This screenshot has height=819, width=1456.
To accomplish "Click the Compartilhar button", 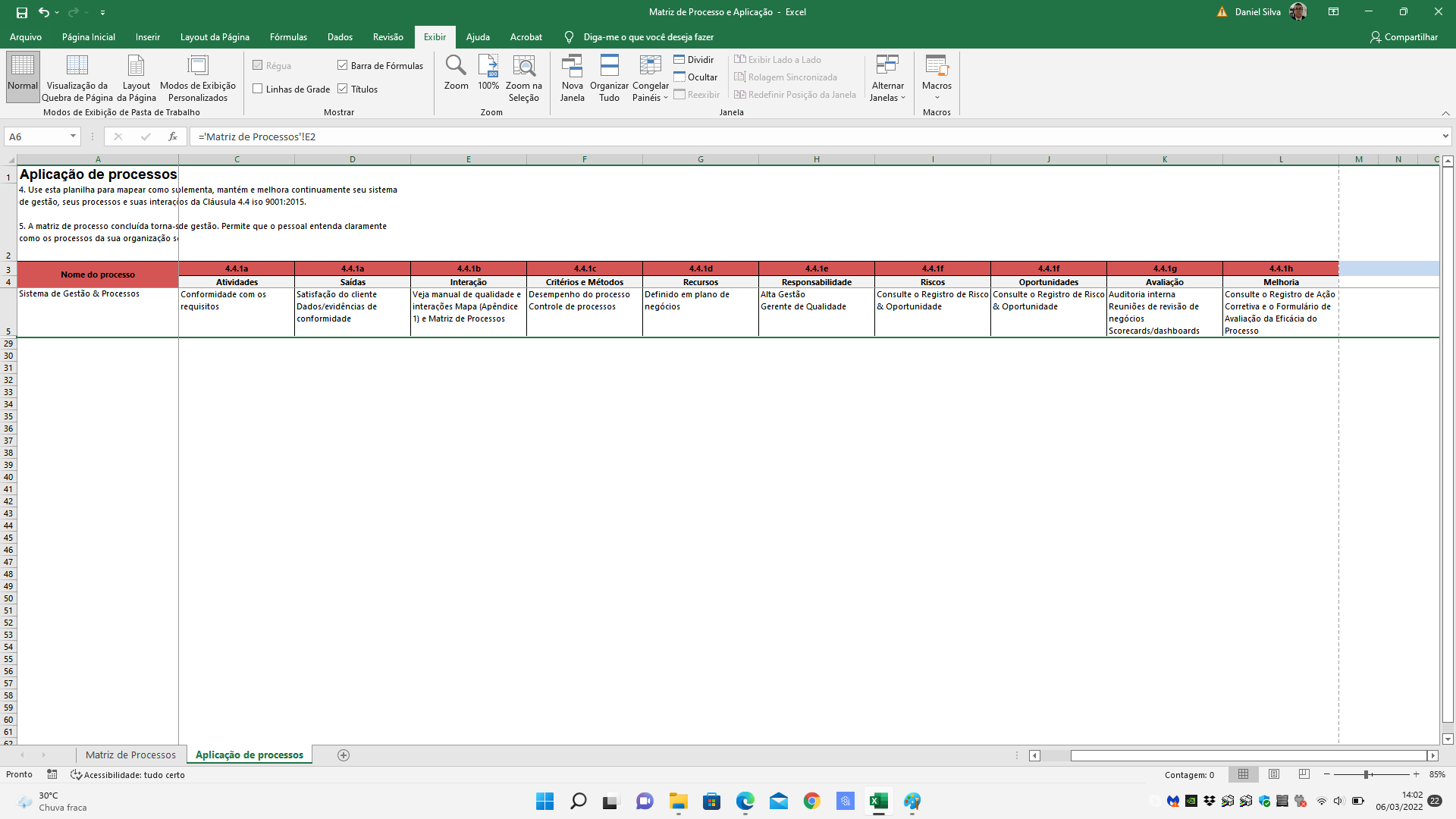I will (1404, 37).
